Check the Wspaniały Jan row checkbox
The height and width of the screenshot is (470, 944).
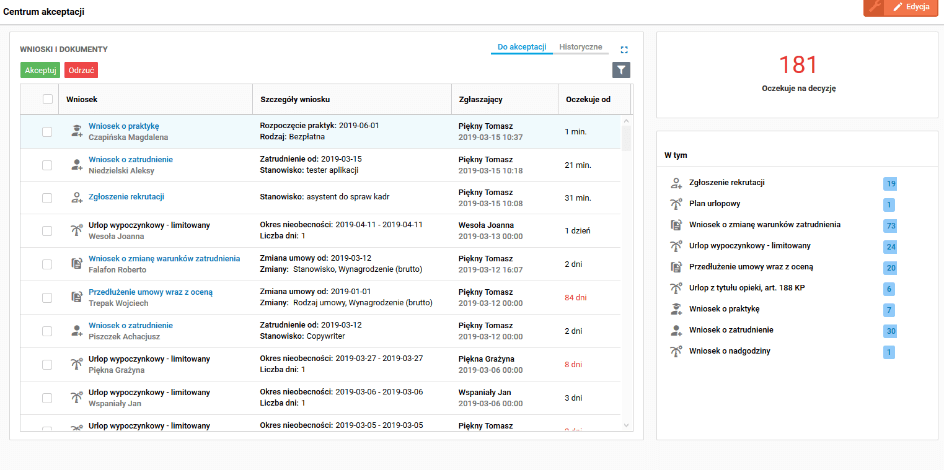click(x=47, y=398)
